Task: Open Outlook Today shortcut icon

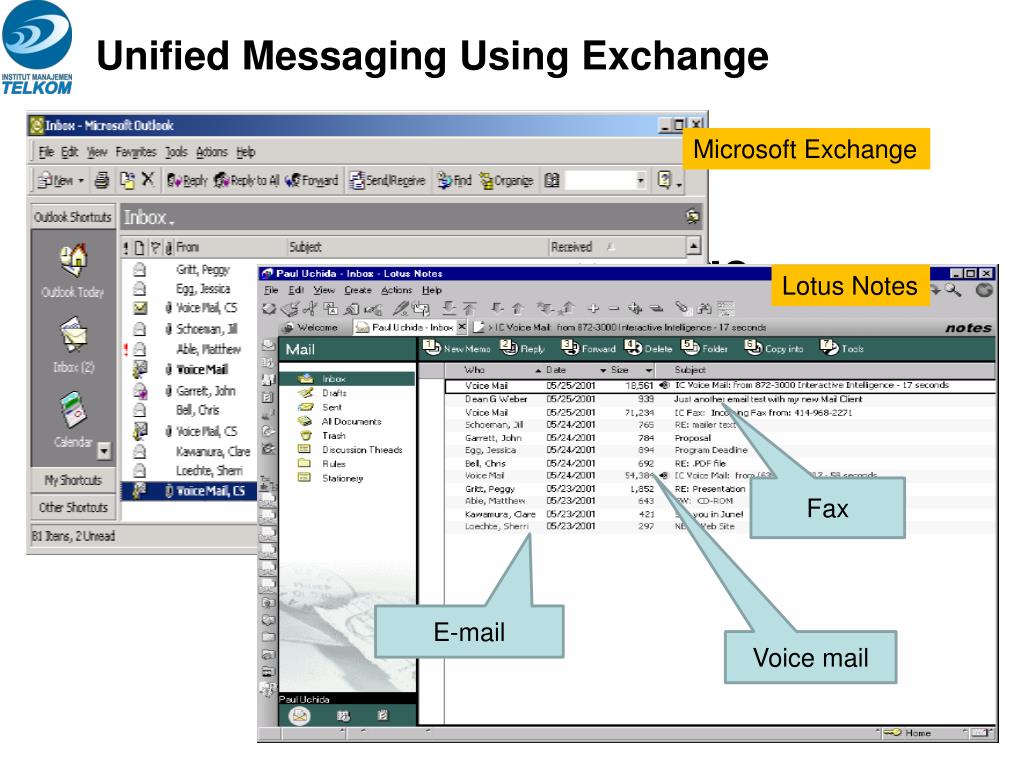Action: pos(73,260)
